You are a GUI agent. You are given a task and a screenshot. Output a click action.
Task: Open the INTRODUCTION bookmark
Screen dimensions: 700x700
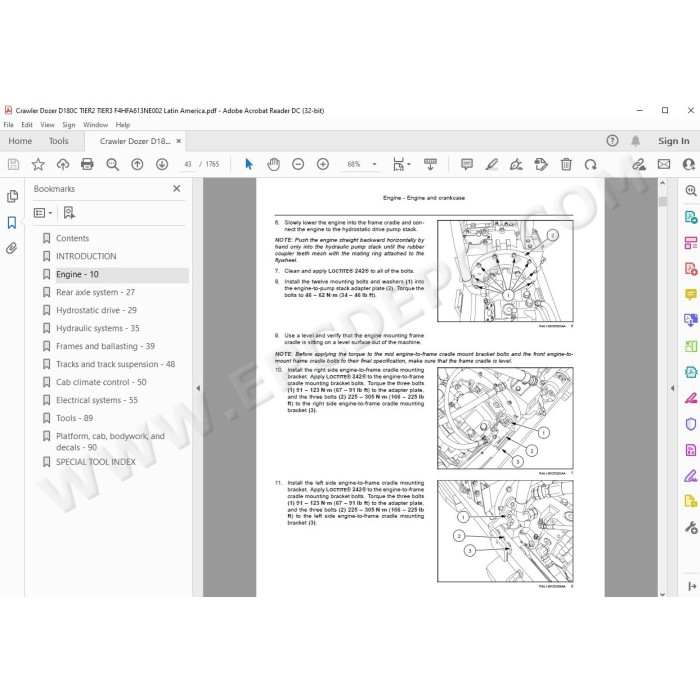(86, 256)
